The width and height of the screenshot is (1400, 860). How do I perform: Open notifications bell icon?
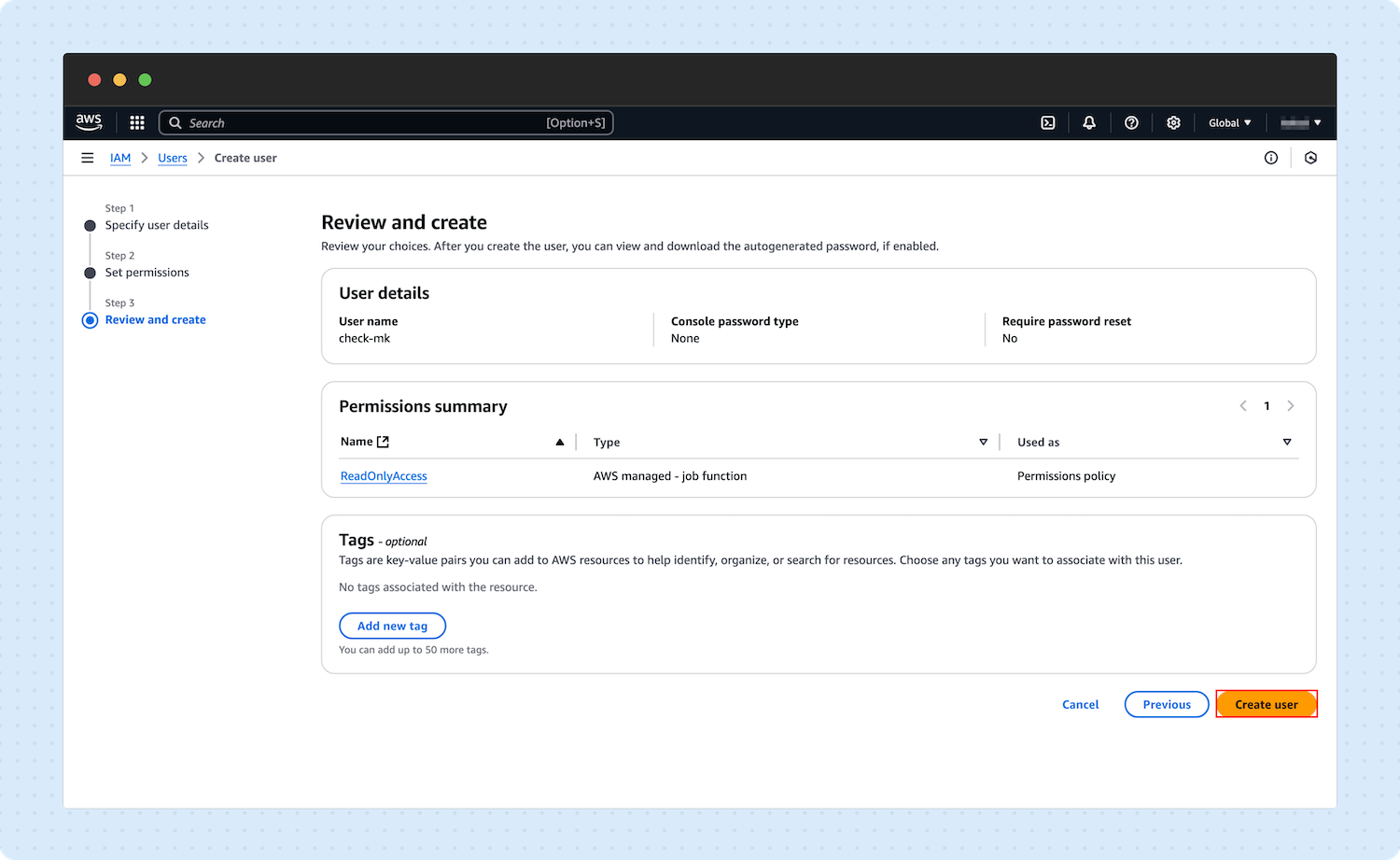[1089, 122]
